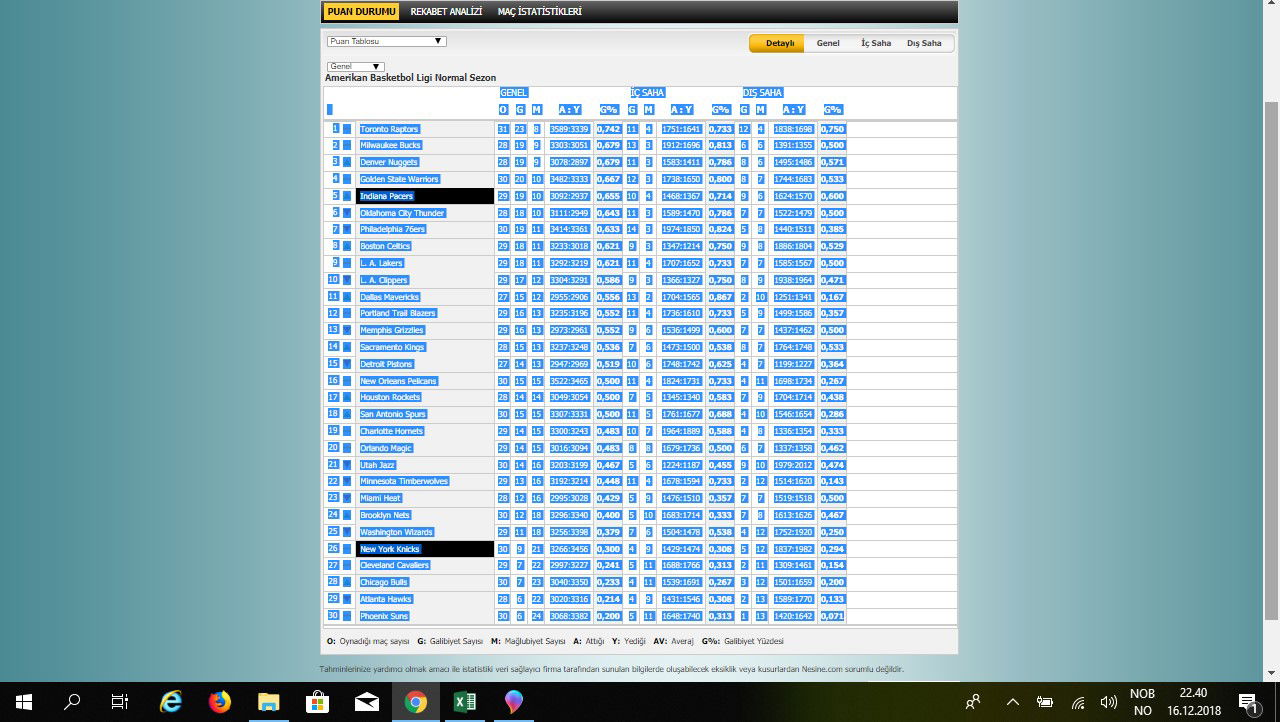Open the Cleveland Cavaliers link

[395, 565]
